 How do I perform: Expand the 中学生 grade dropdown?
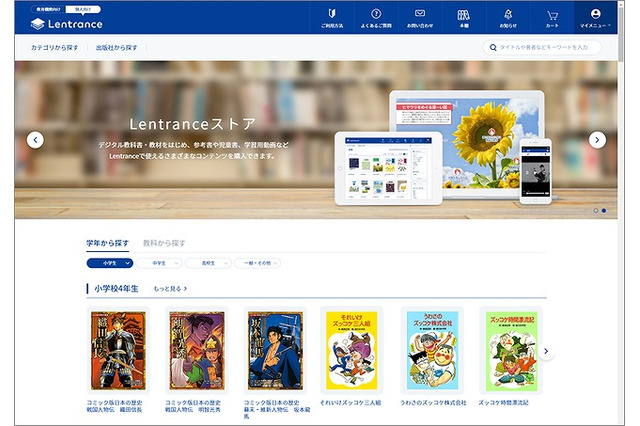coord(159,263)
